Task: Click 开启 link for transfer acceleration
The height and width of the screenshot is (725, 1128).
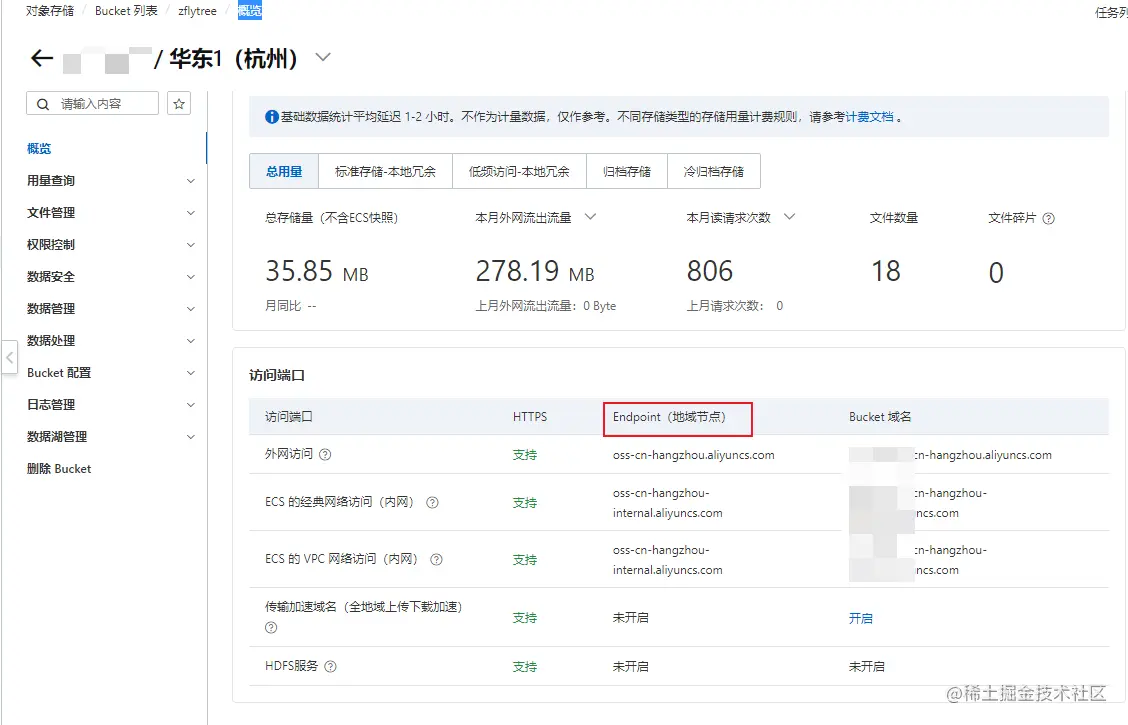Action: [860, 618]
